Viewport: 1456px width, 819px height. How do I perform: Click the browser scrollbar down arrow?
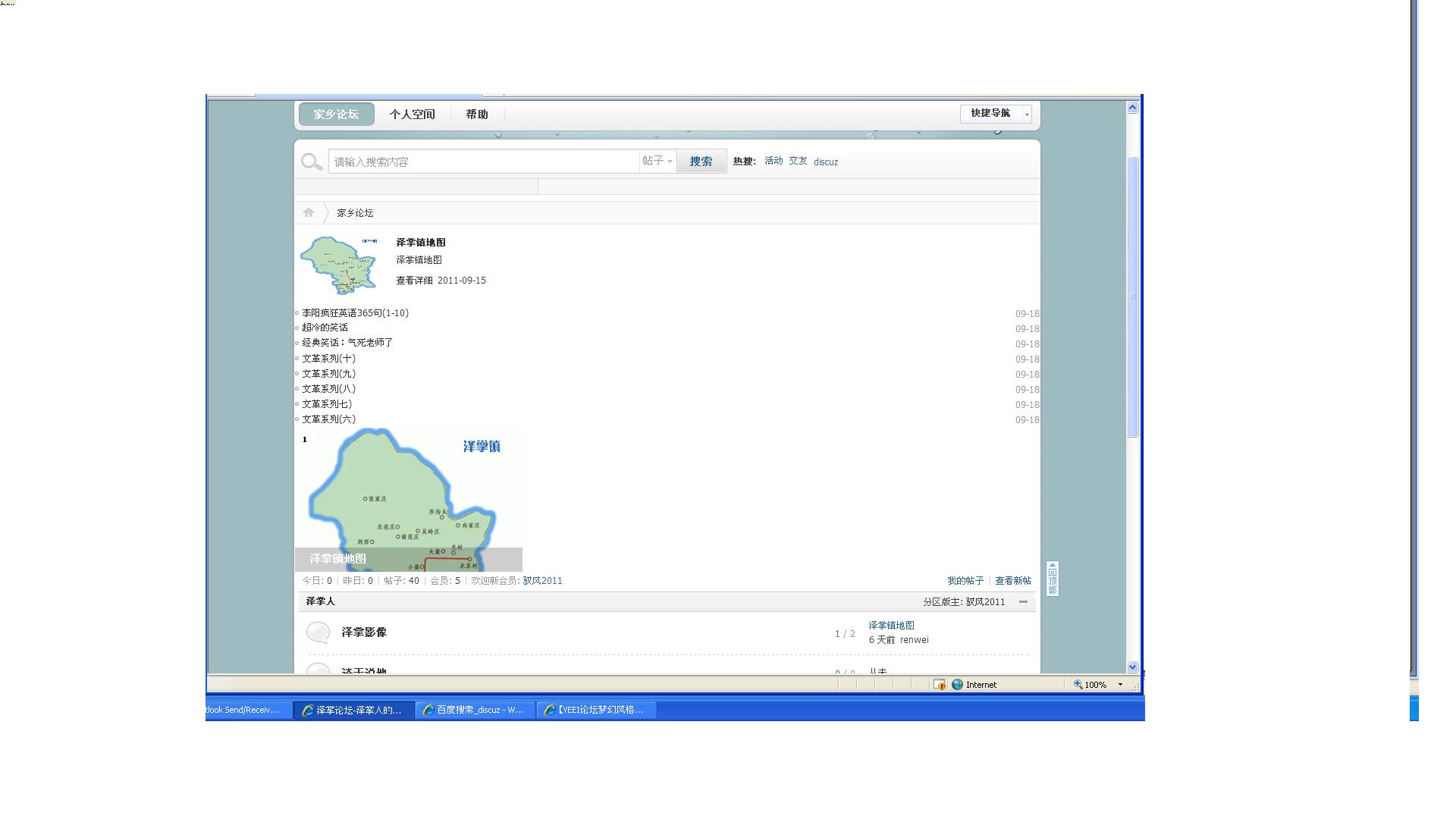click(x=1132, y=667)
